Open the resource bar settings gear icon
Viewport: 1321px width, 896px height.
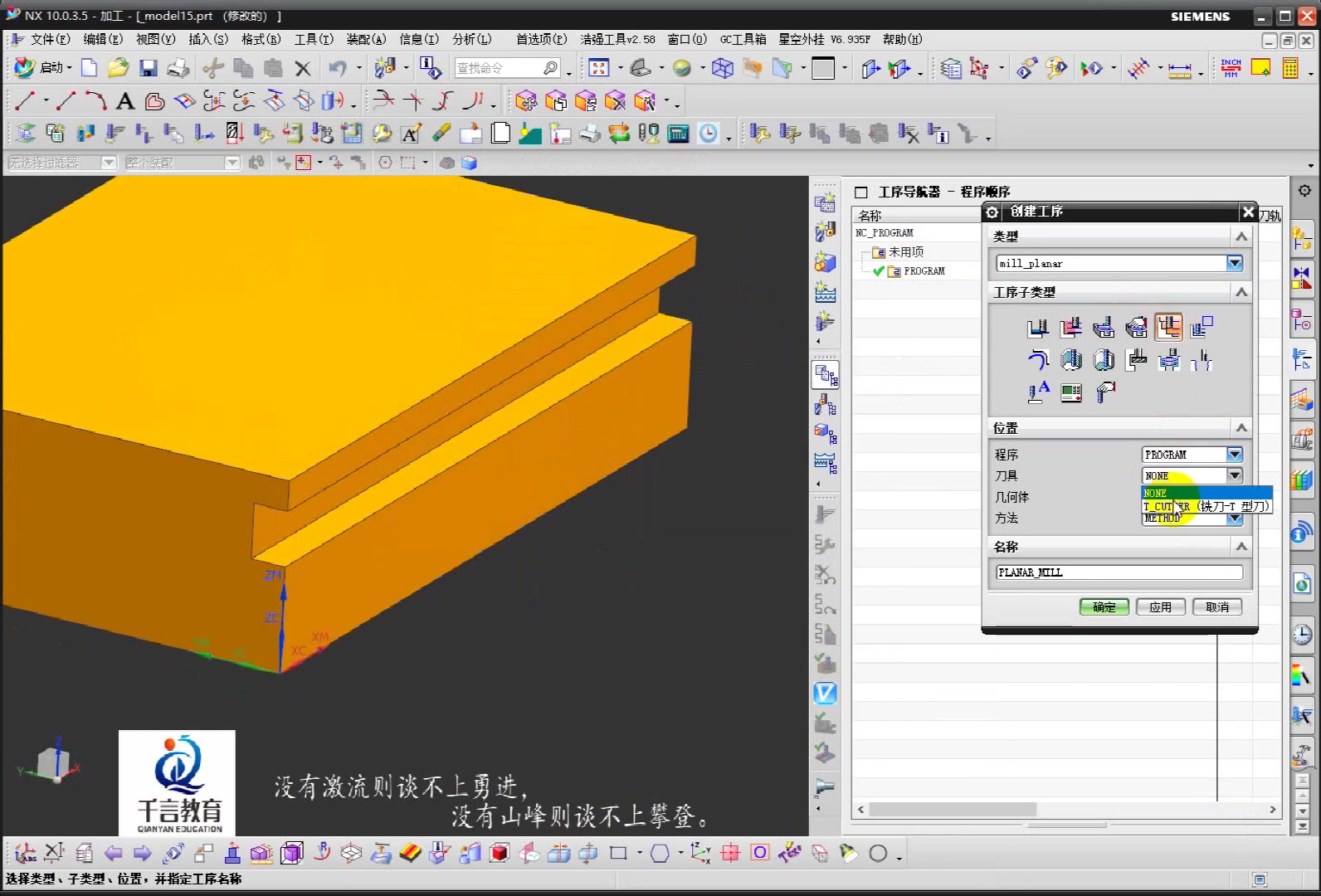[x=1304, y=192]
